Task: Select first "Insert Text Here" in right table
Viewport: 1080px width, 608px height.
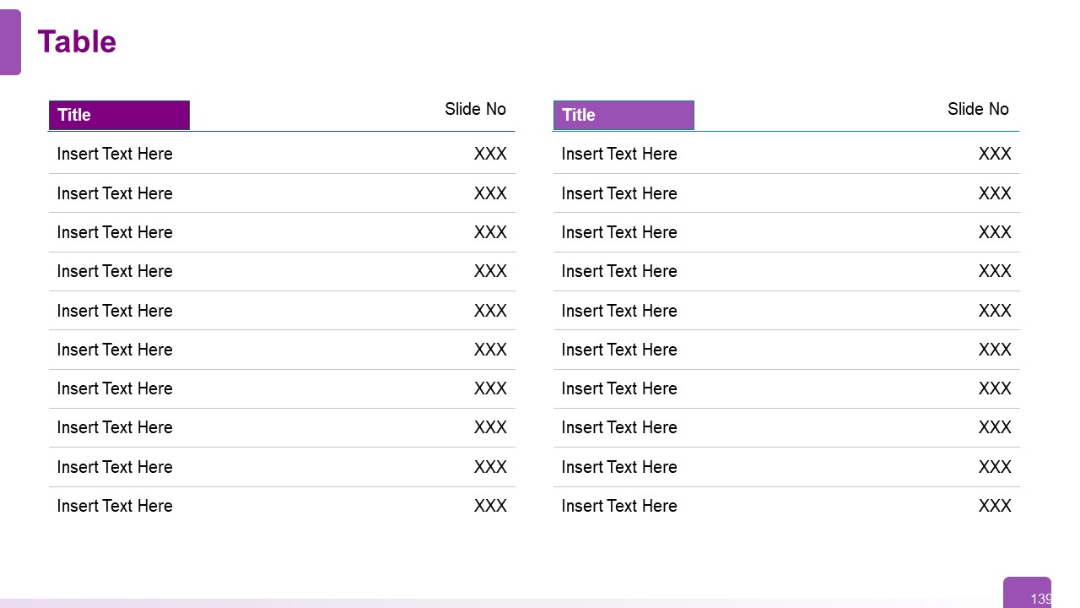Action: (x=619, y=154)
